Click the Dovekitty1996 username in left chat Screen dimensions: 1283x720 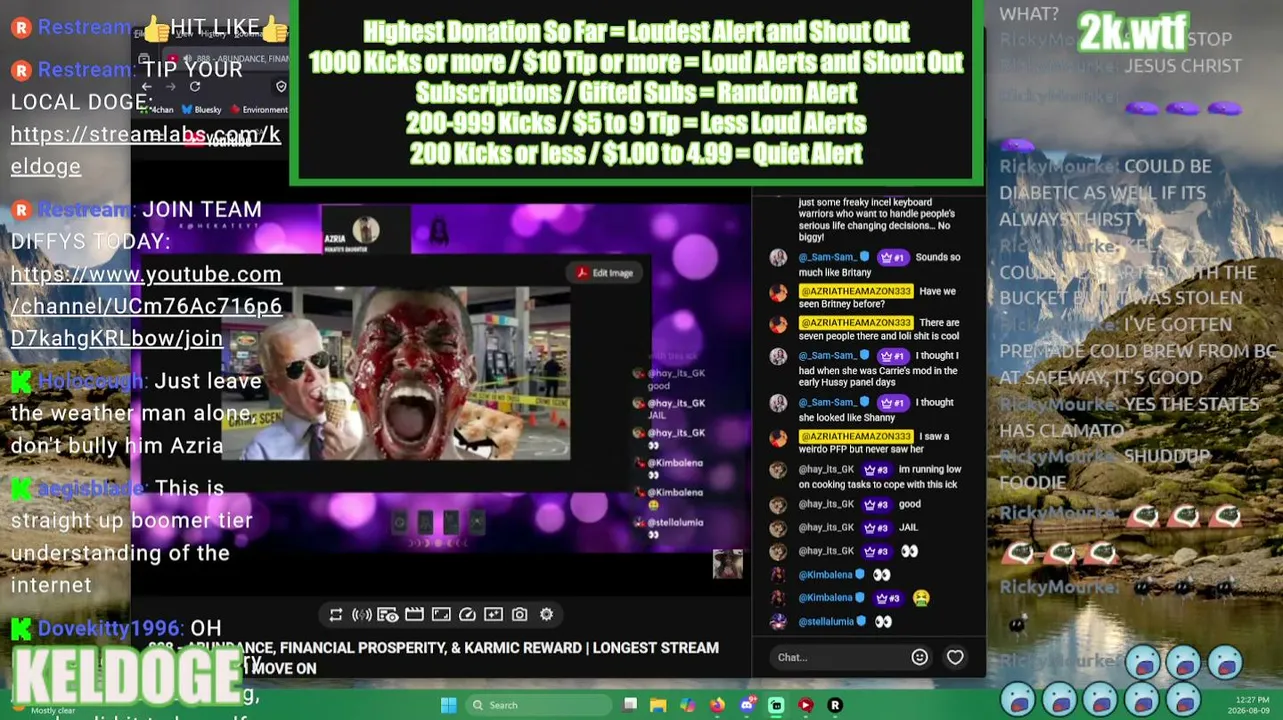tap(110, 629)
